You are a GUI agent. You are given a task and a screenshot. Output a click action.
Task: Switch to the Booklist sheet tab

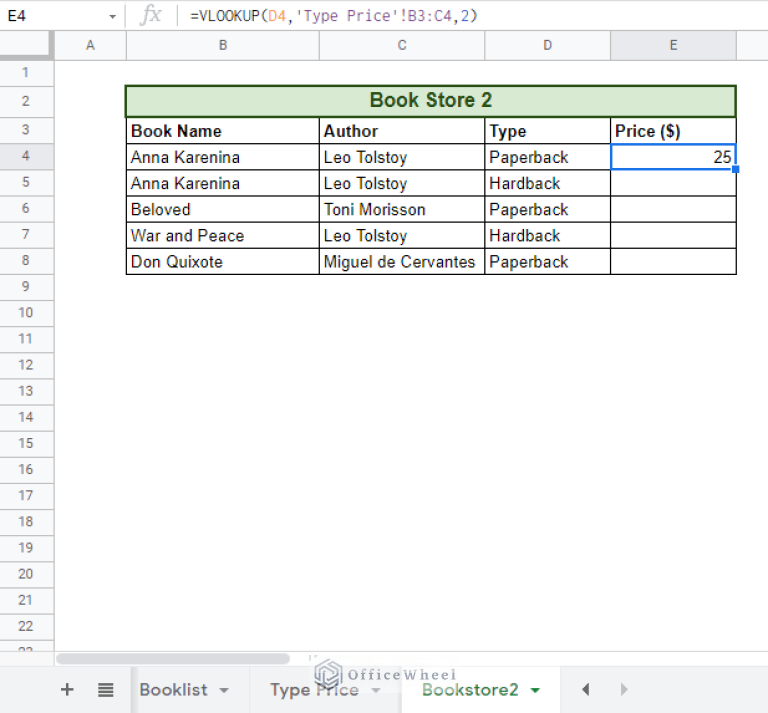(173, 689)
